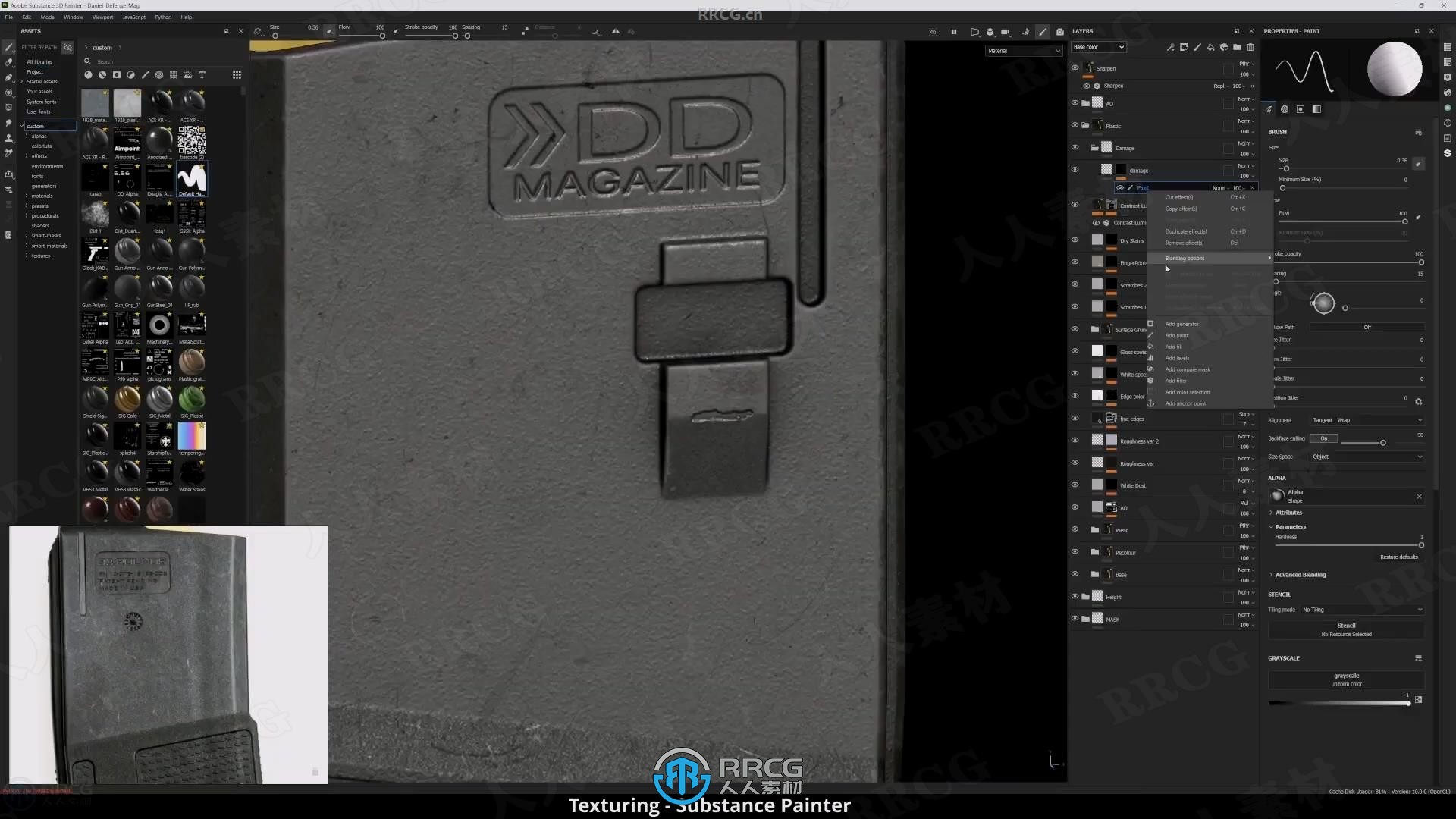Image resolution: width=1456 pixels, height=819 pixels.
Task: Toggle hidden filter by path eye
Action: click(67, 47)
